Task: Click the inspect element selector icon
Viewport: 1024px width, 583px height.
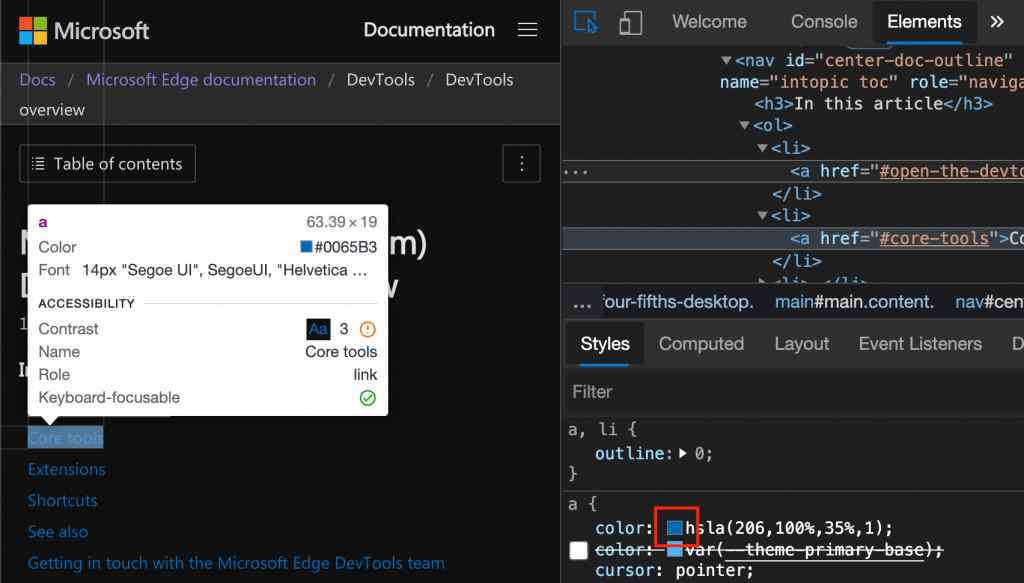Action: 585,22
